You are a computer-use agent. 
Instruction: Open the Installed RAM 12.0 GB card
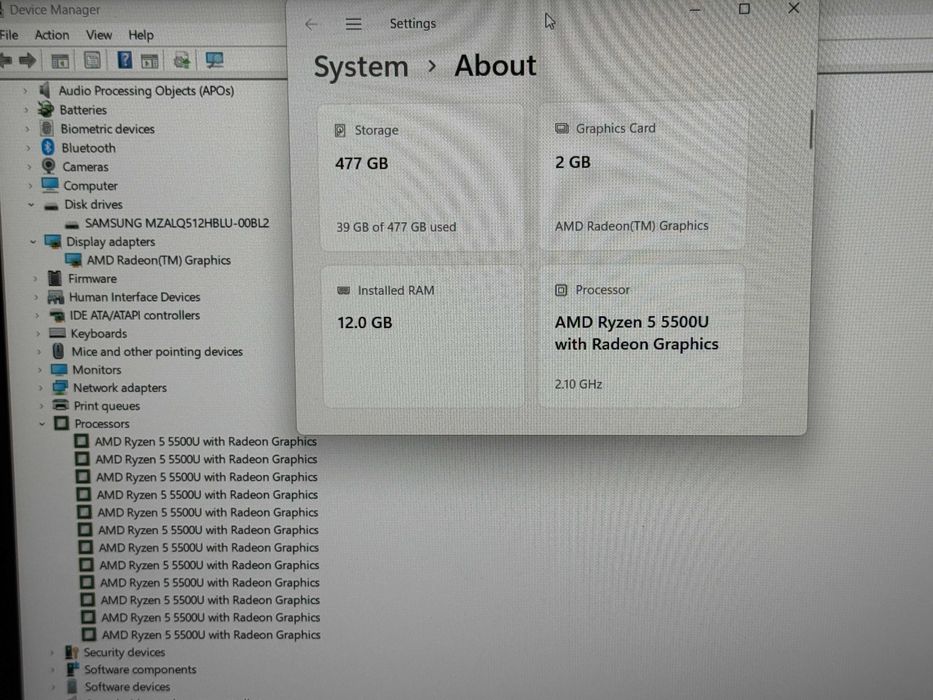coord(424,338)
